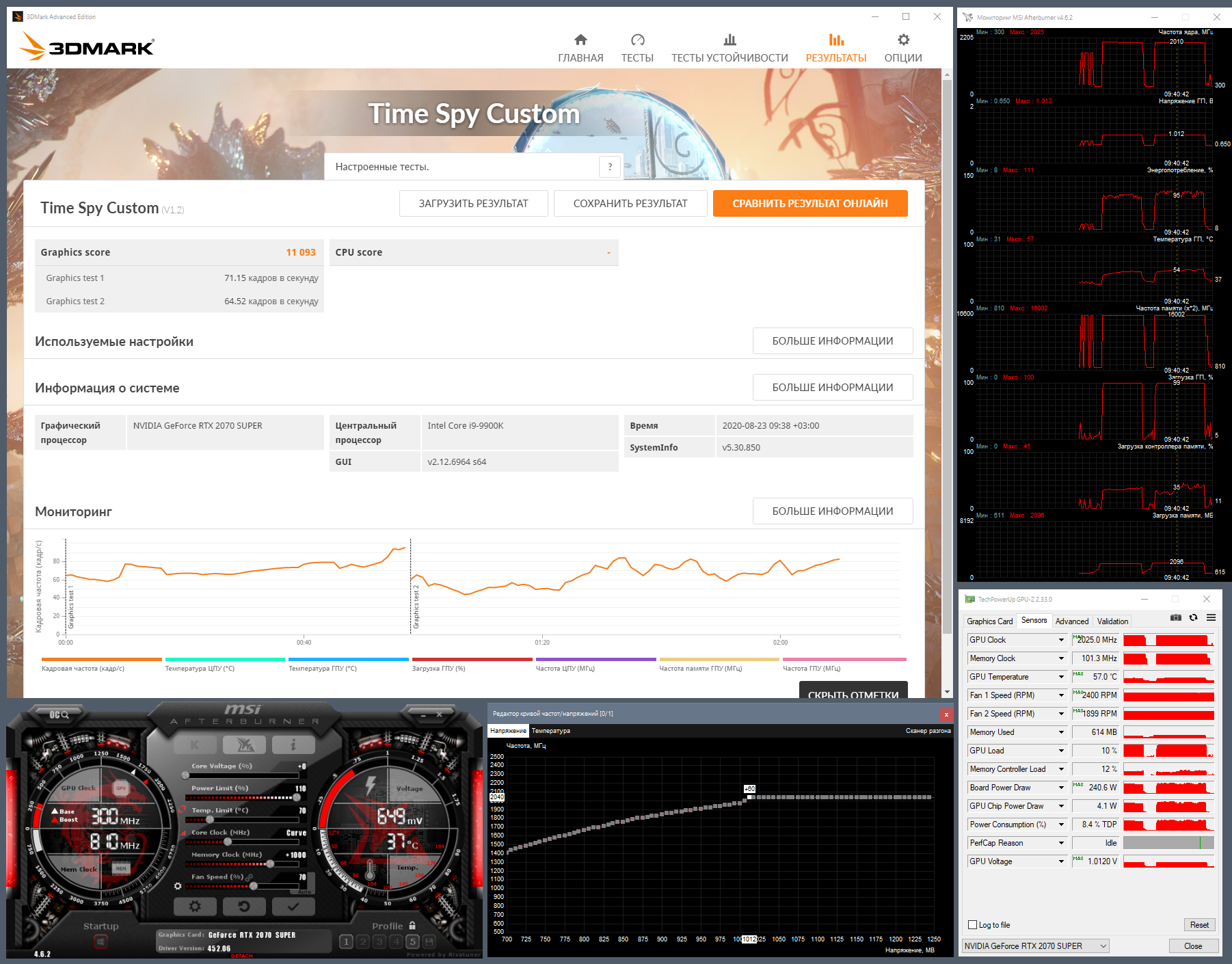Open the OC Scanner button in Afterburner
Screen dimensions: 1232x964
59,714
